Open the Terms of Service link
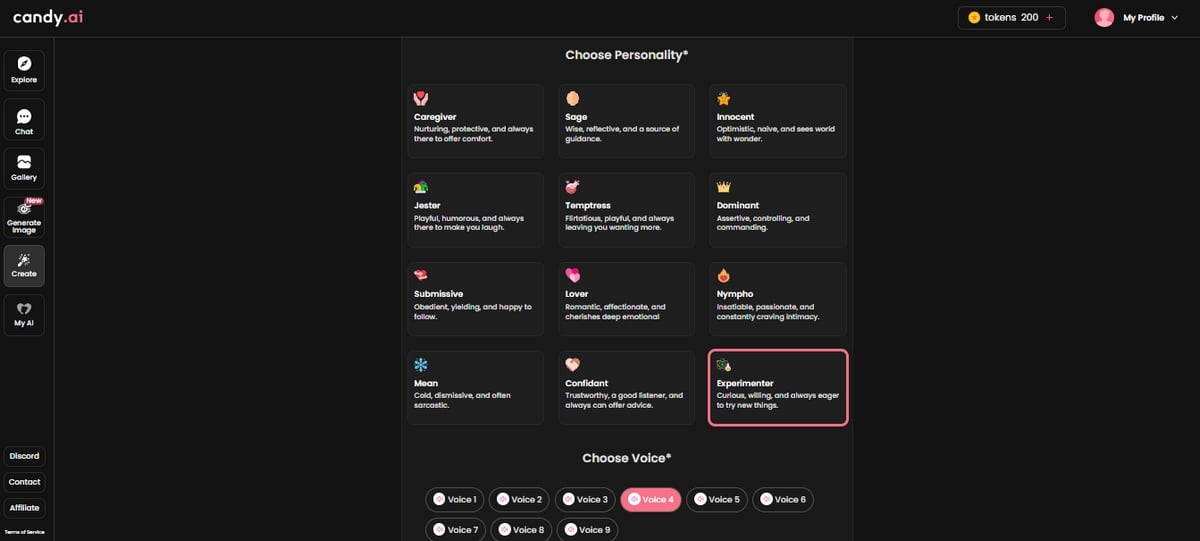Screen dimensions: 1200x541 point(24,532)
